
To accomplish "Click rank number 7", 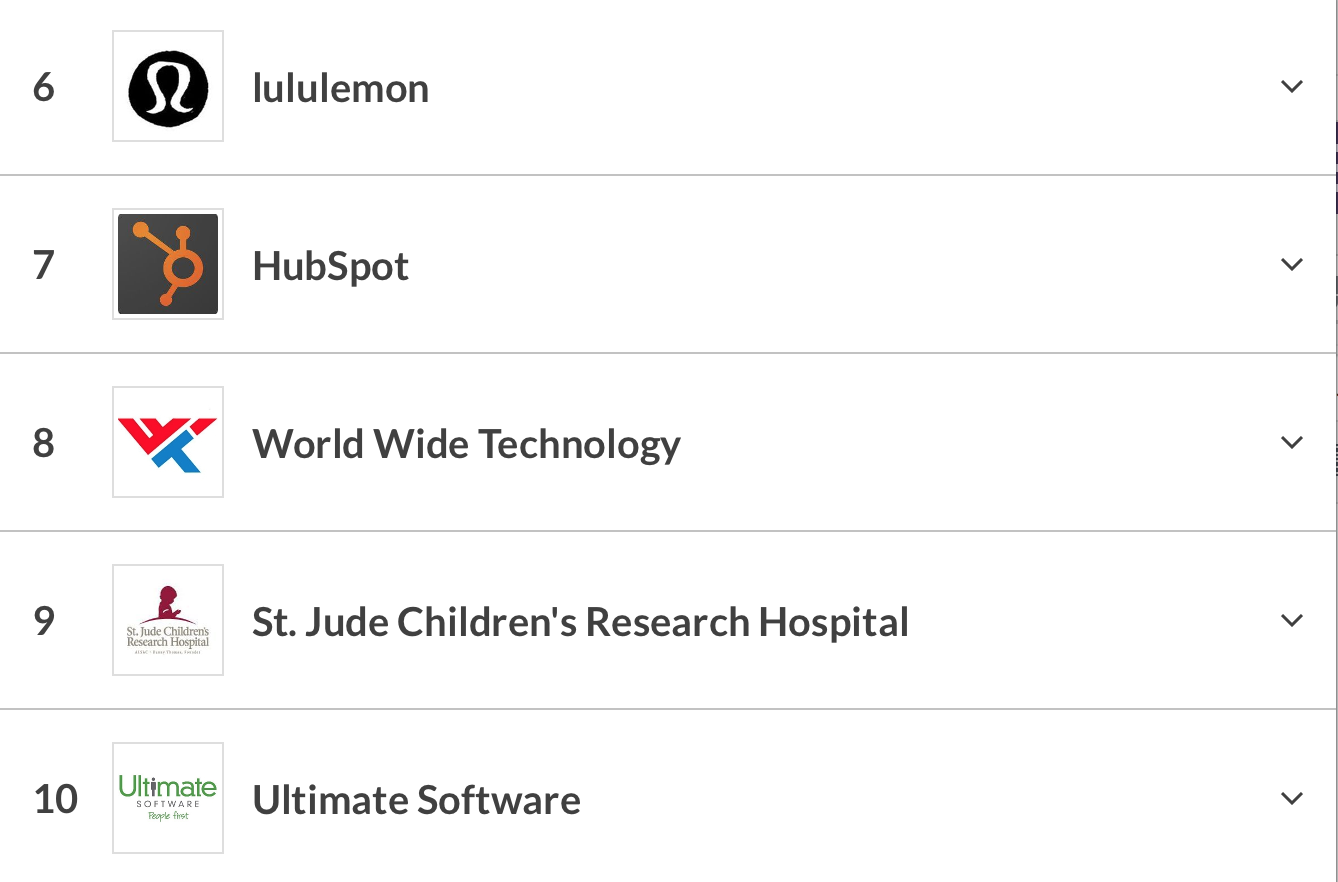I will tap(43, 266).
